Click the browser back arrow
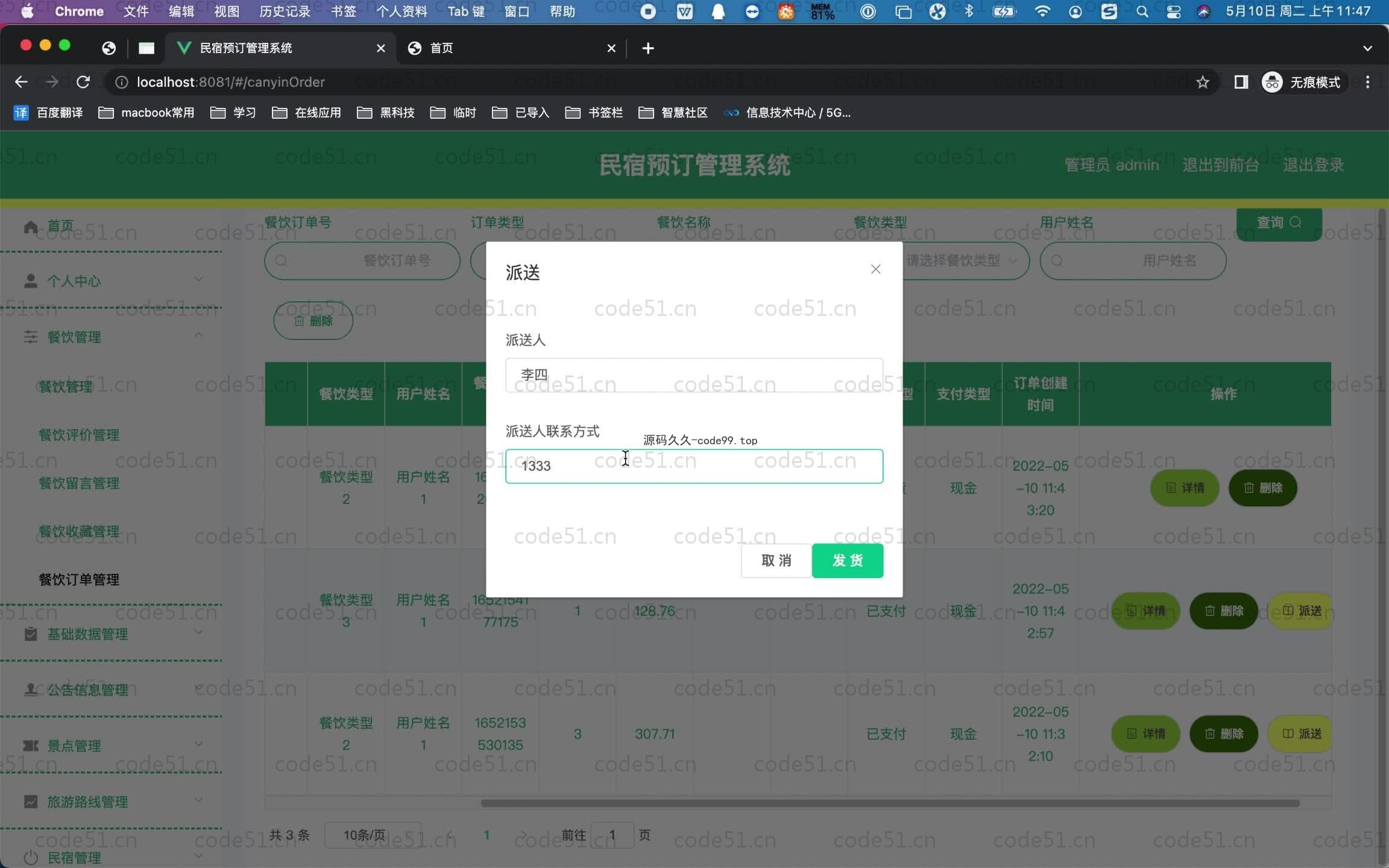1389x868 pixels. [x=21, y=82]
